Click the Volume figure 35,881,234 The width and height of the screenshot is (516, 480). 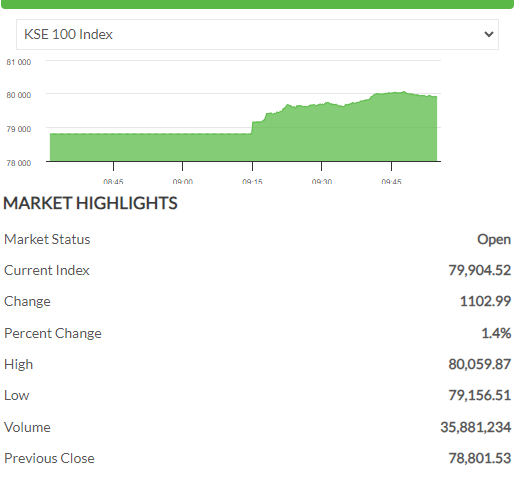pyautogui.click(x=475, y=427)
